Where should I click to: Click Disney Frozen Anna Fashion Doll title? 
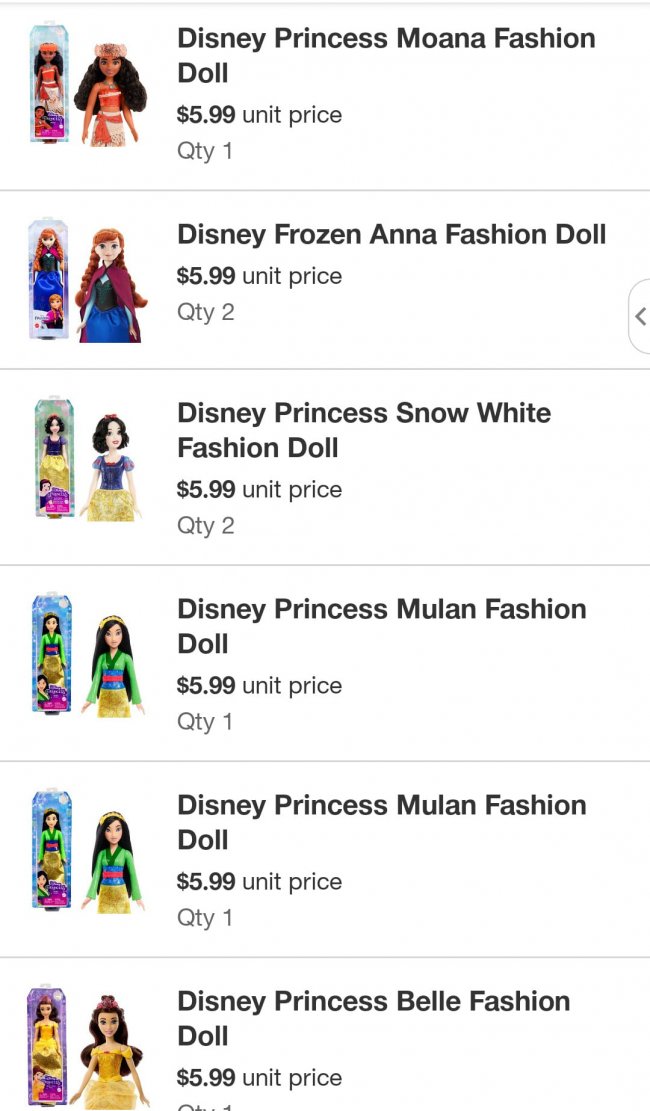click(x=391, y=234)
